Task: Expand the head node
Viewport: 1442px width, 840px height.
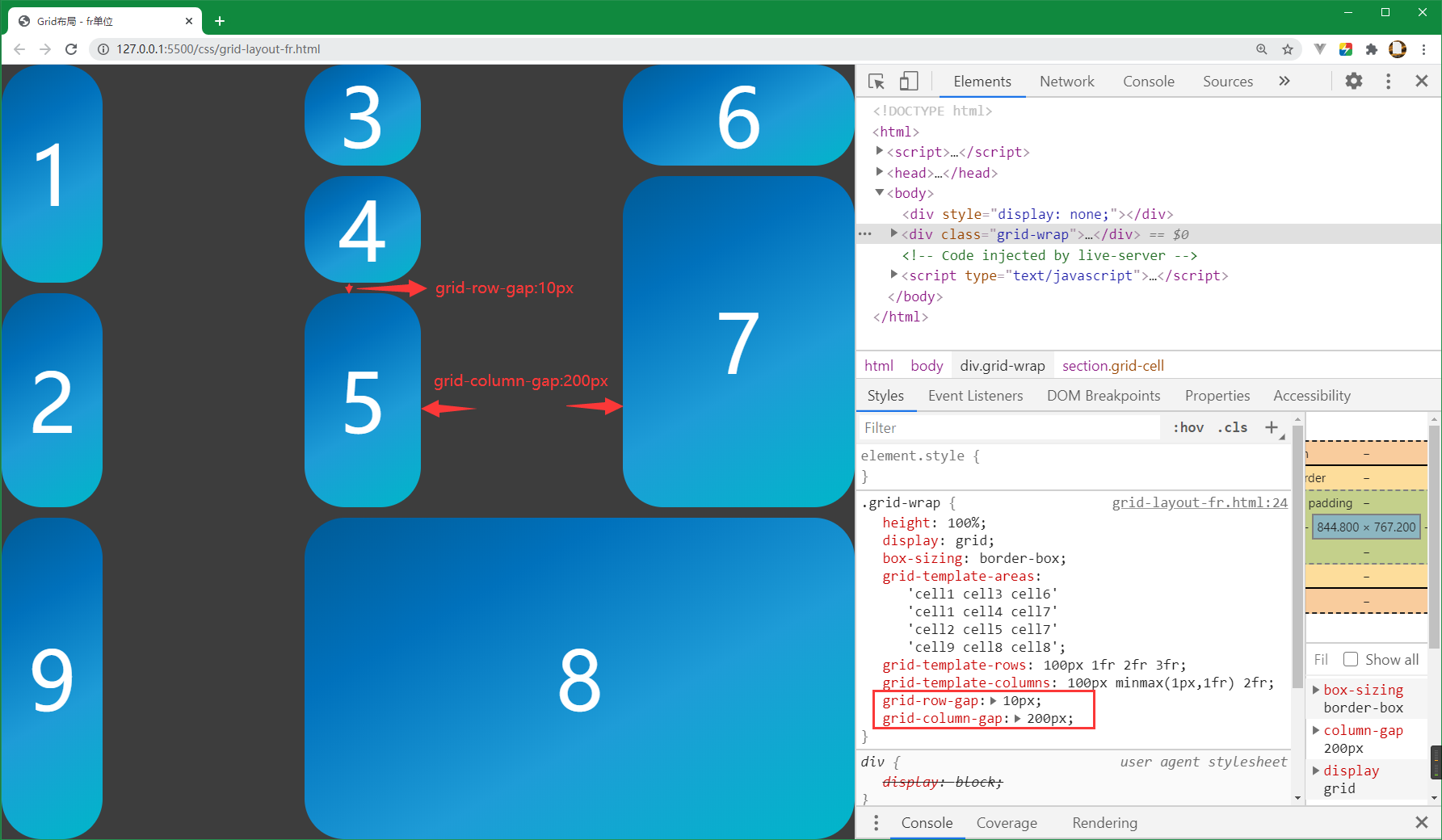Action: [880, 172]
